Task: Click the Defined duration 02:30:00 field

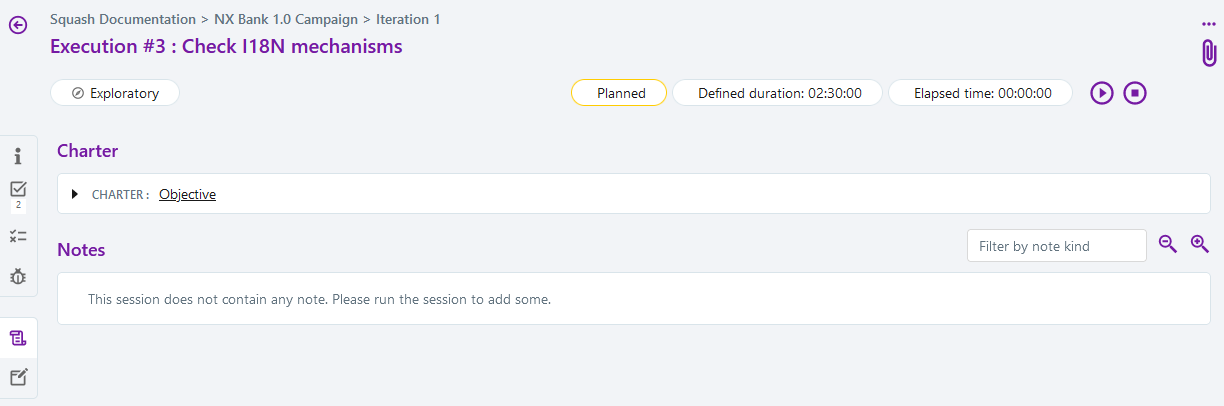Action: pyautogui.click(x=777, y=93)
